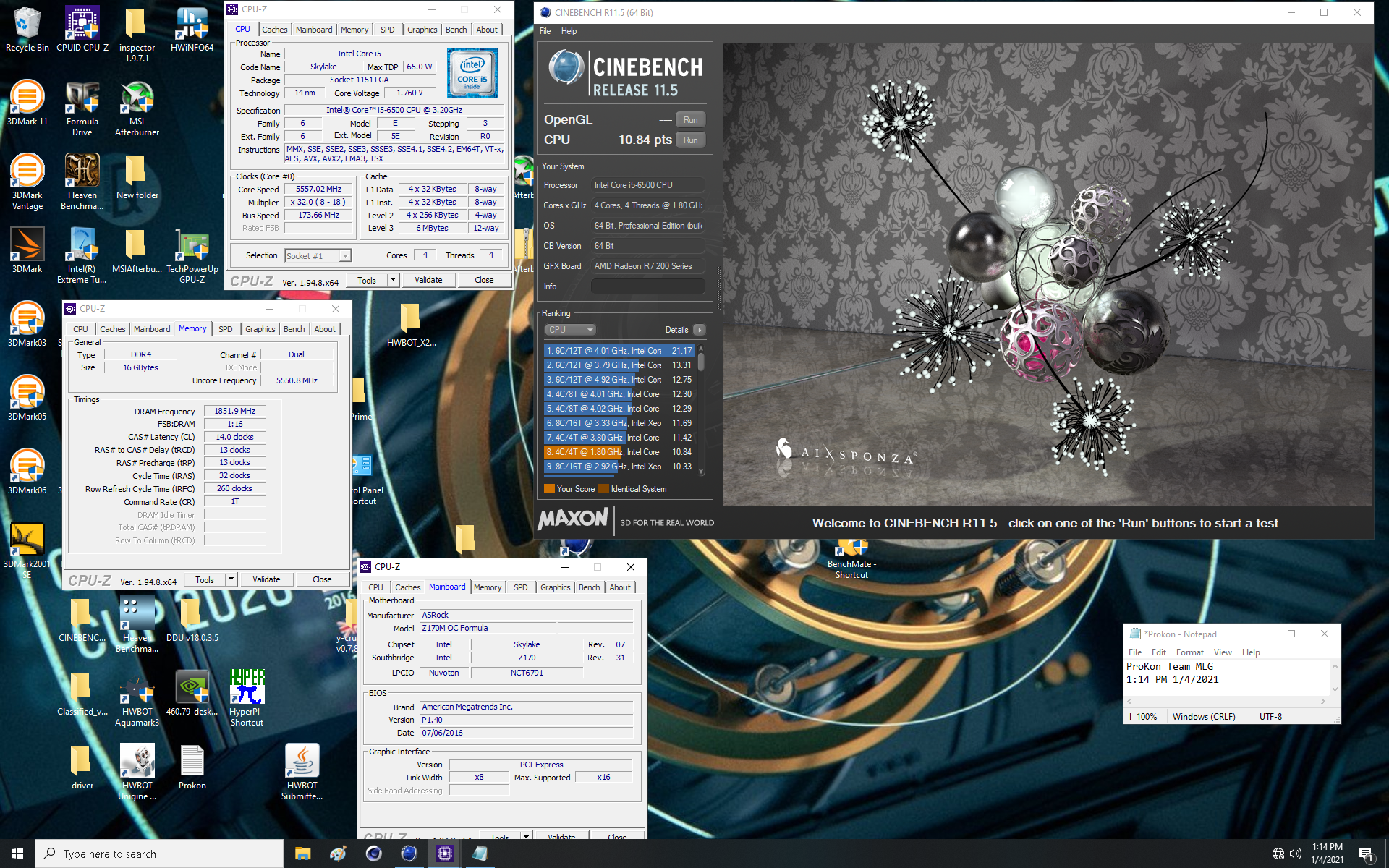Open the notifications center icon

(x=1366, y=854)
